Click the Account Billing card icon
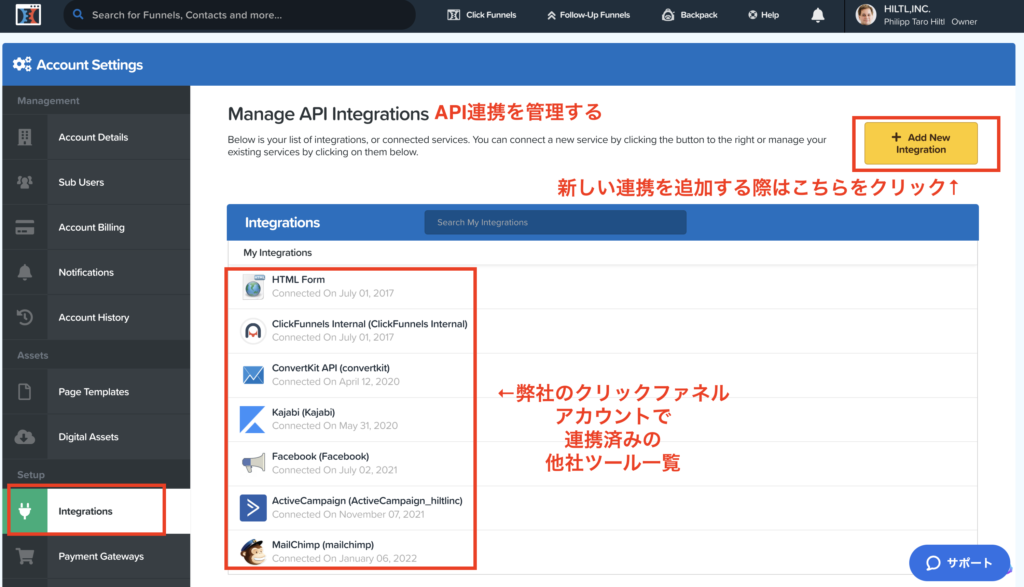 [x=25, y=227]
